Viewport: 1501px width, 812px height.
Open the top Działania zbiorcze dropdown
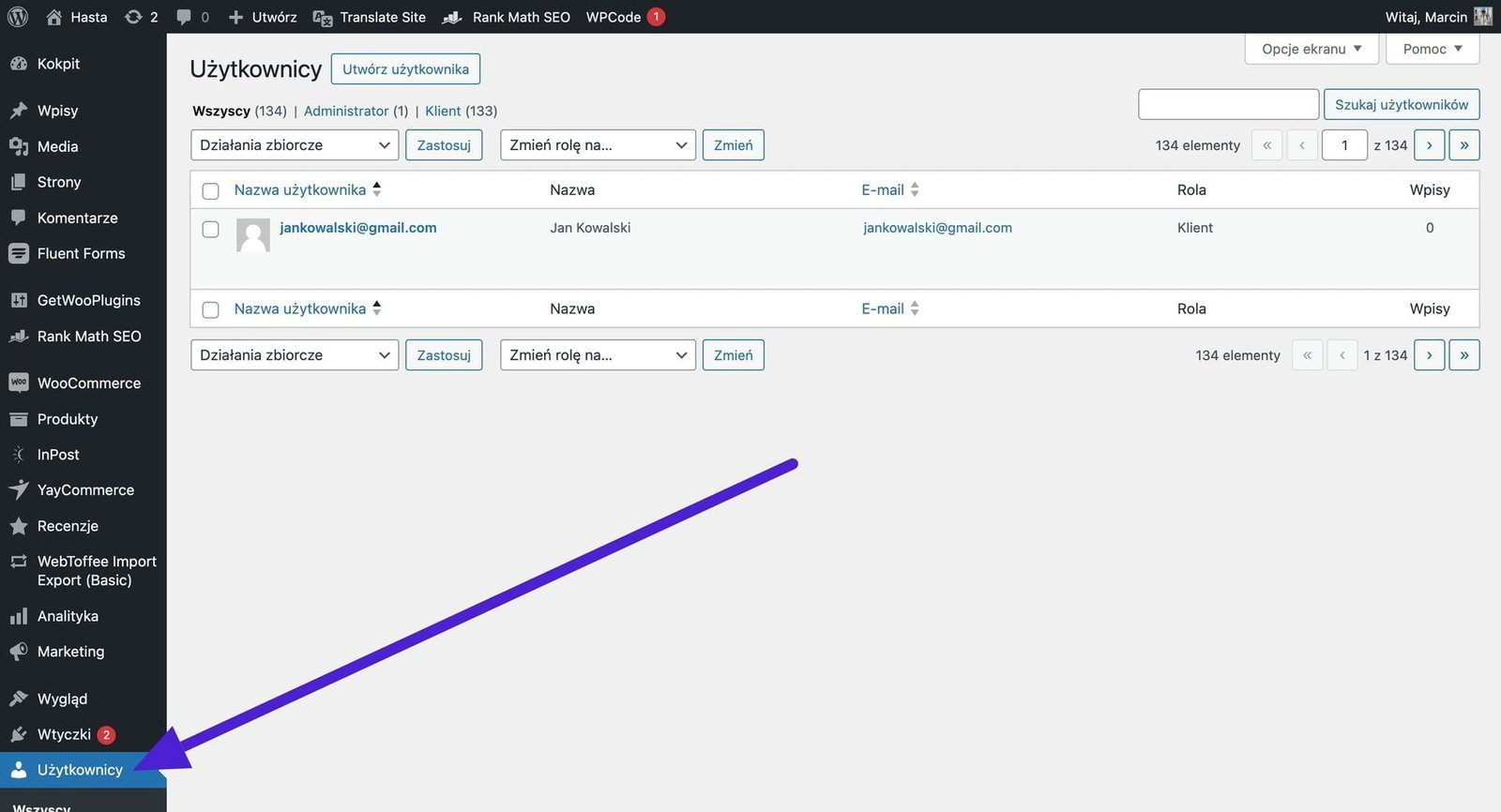pyautogui.click(x=295, y=145)
